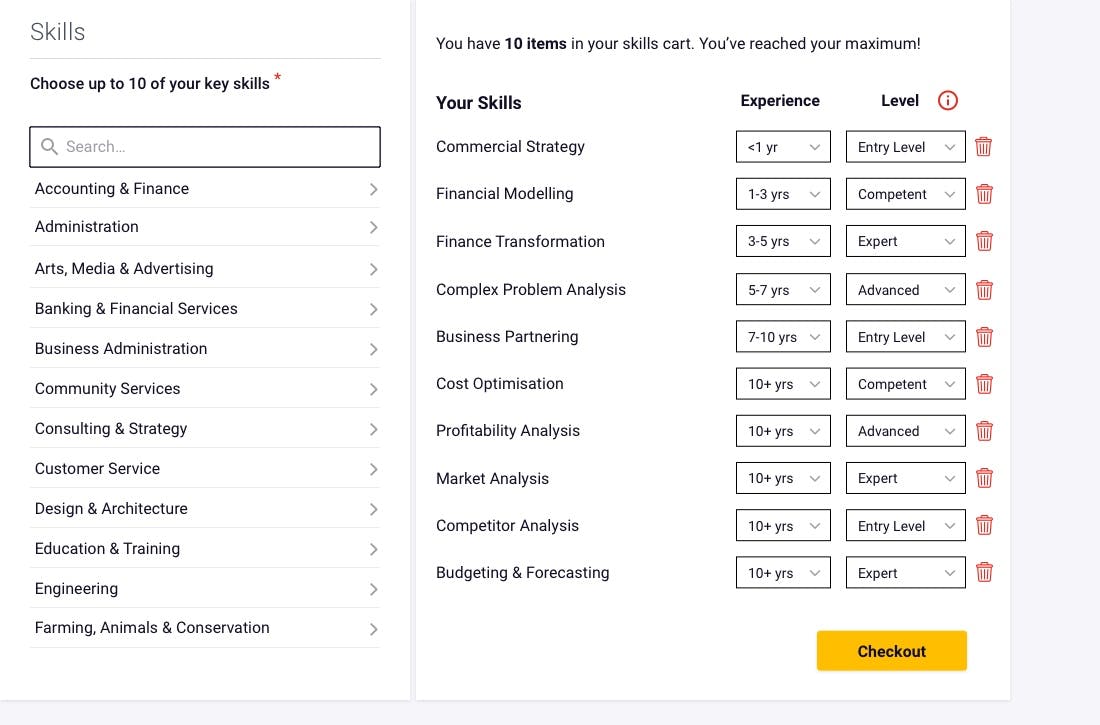Open Level dropdown for Competitor Analysis
Viewport: 1100px width, 725px height.
(905, 526)
